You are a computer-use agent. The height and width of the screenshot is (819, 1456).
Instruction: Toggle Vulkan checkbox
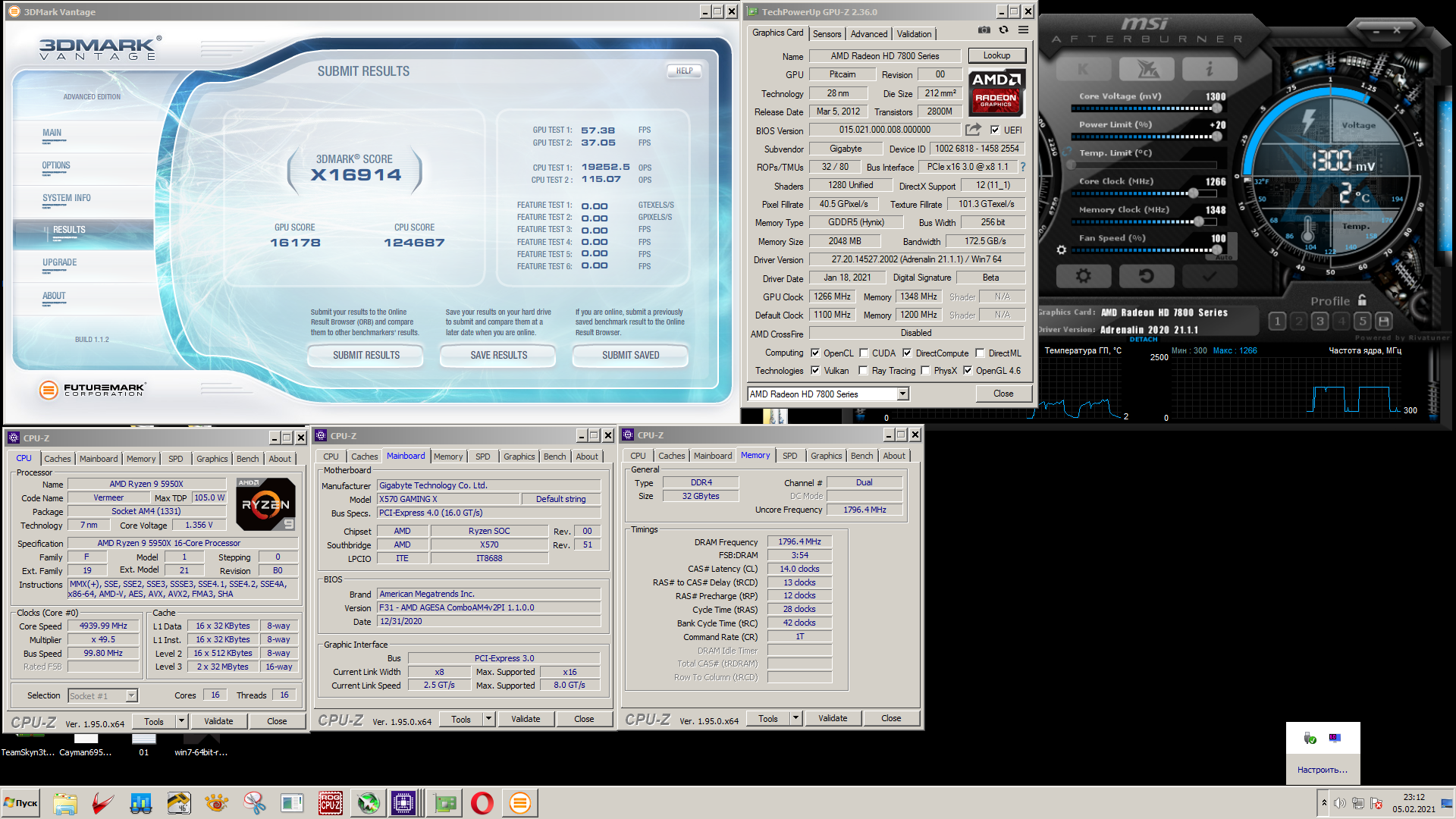coord(815,370)
